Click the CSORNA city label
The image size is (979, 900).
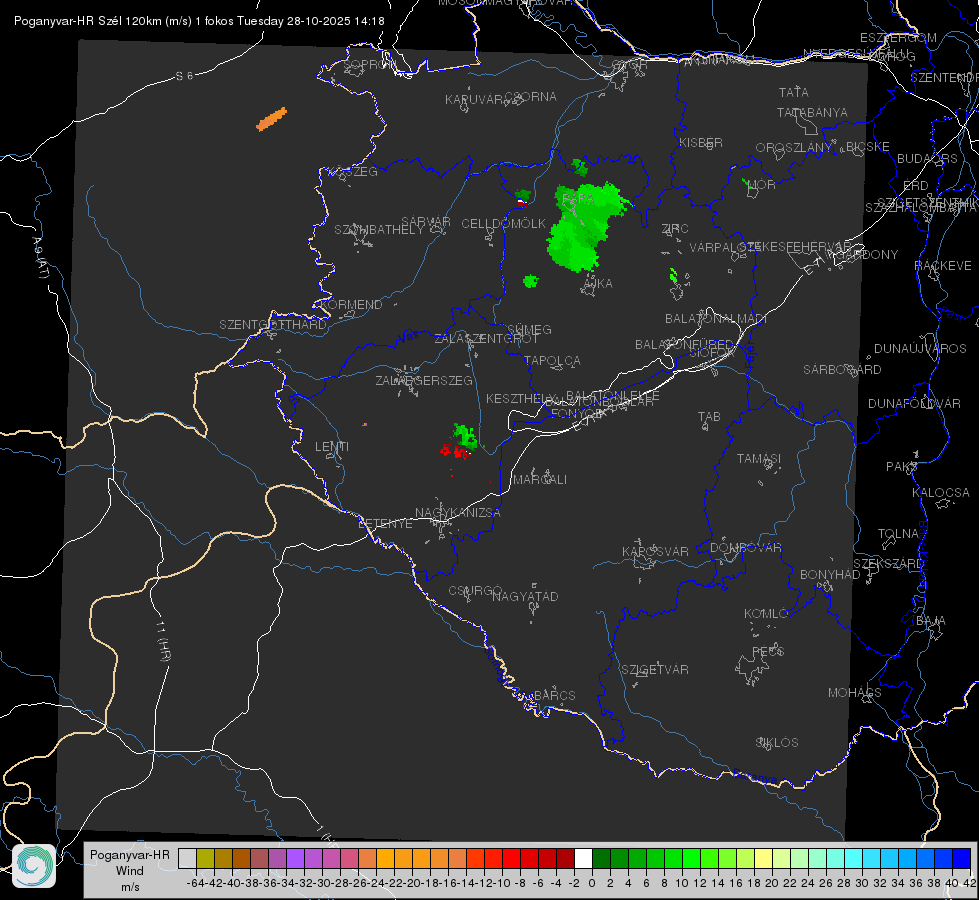530,96
